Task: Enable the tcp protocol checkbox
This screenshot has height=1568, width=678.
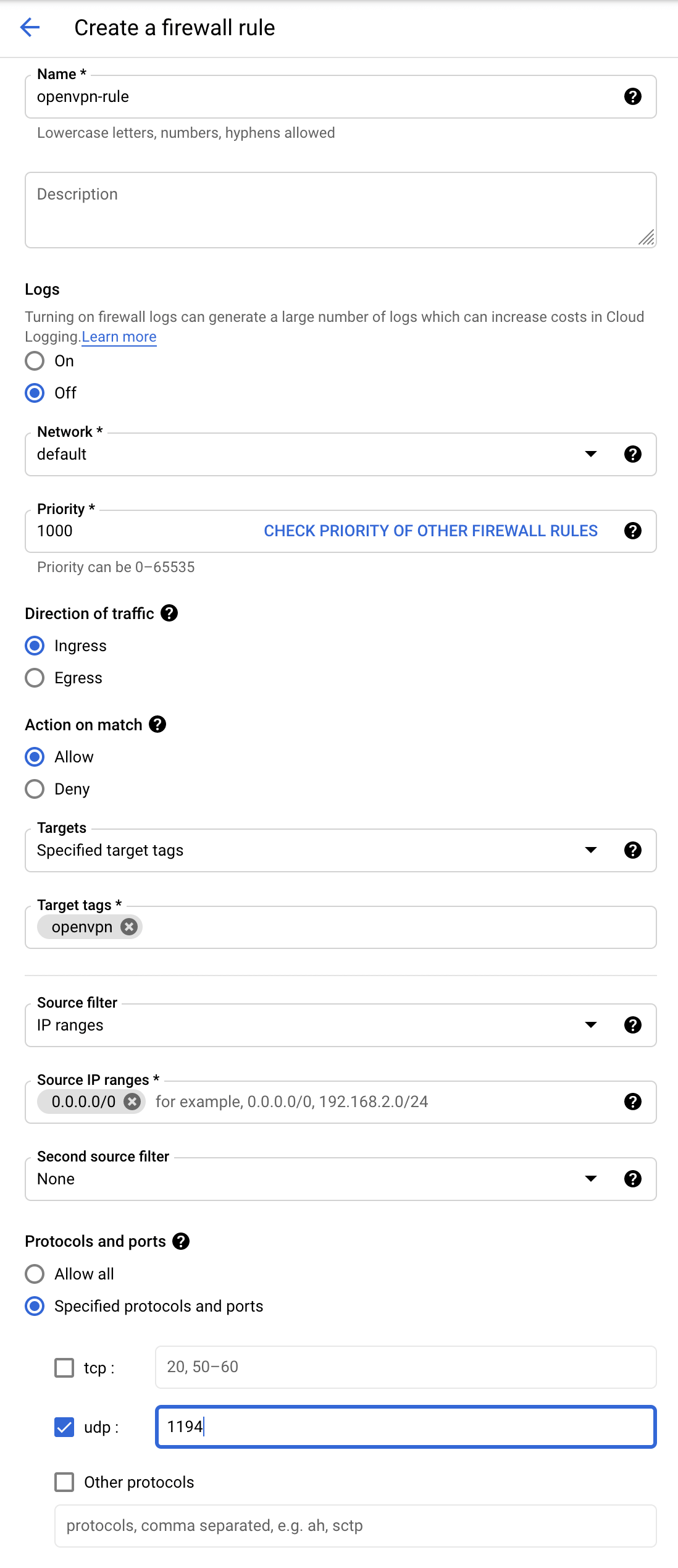Action: (x=64, y=1368)
